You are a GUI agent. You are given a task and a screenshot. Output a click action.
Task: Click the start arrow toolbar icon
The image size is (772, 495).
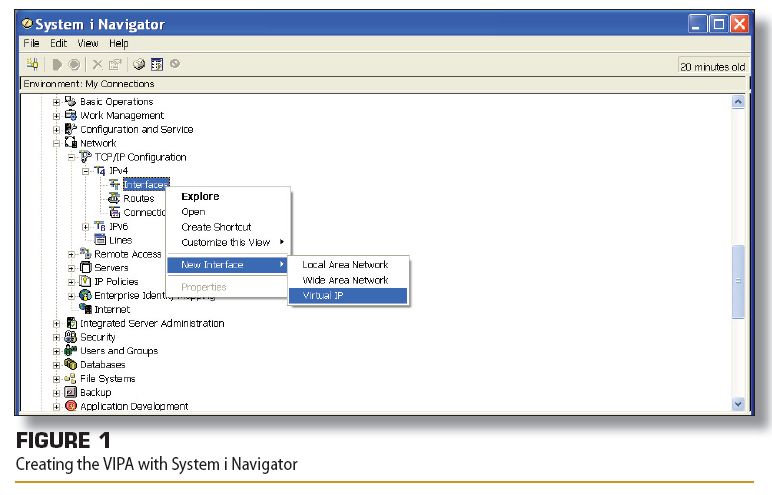point(57,65)
